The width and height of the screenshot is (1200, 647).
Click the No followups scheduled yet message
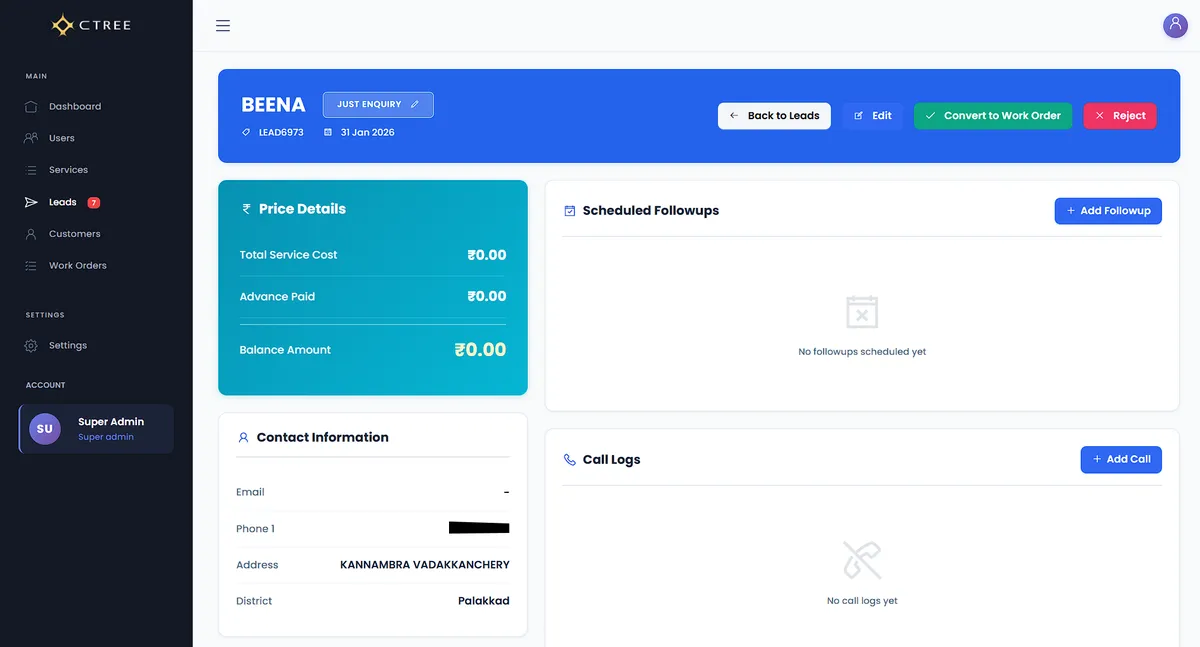point(862,352)
